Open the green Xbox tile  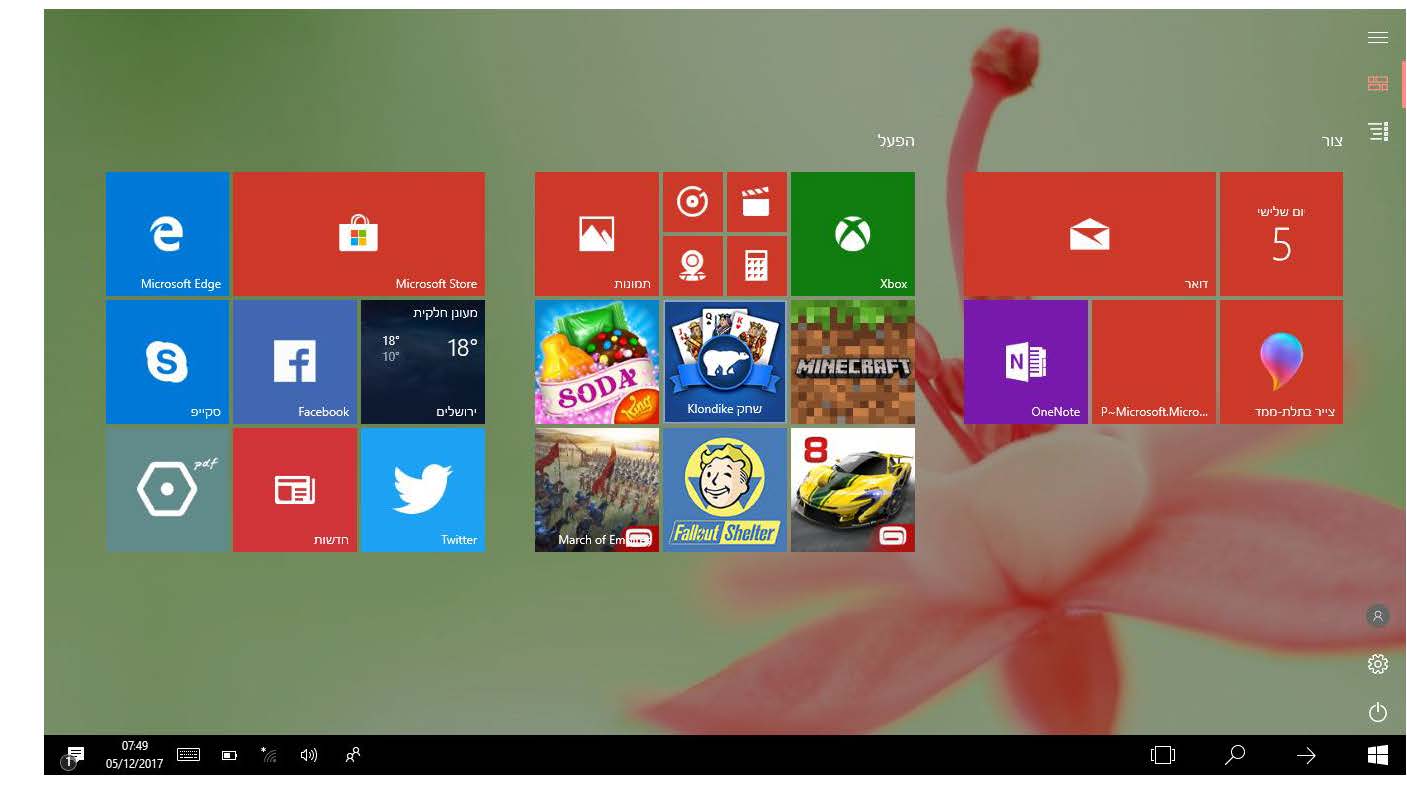click(853, 234)
